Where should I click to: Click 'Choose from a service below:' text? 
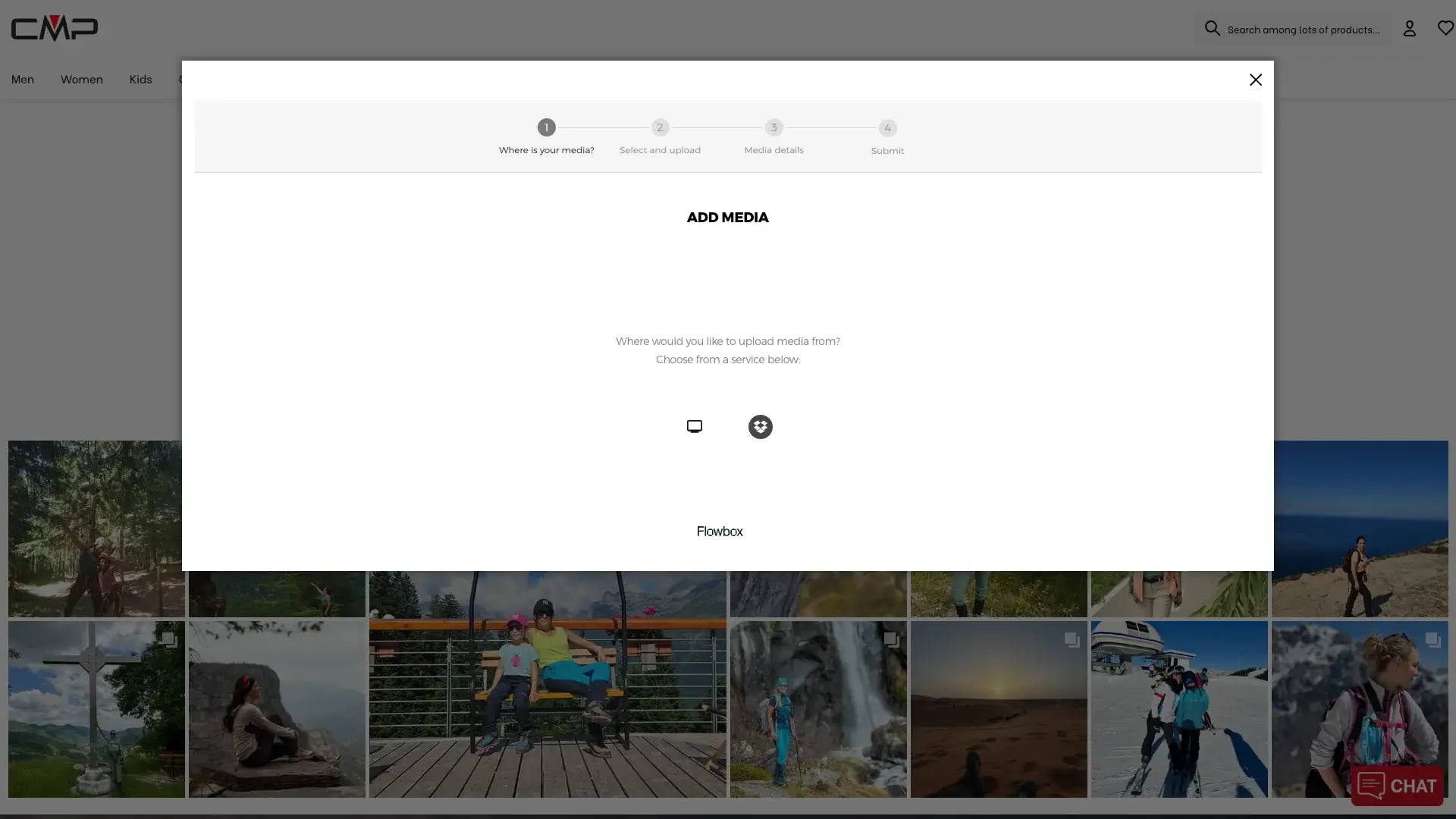[727, 359]
